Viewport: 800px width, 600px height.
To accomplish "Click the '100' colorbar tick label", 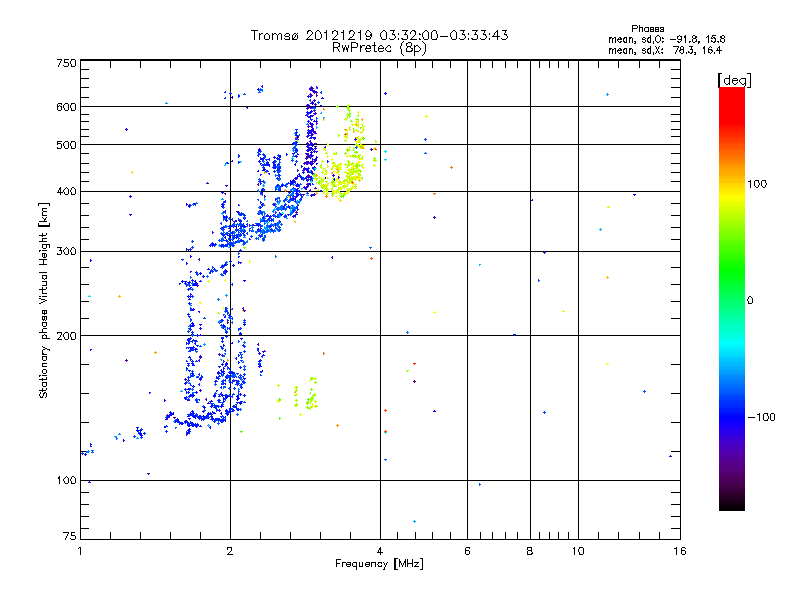I will point(757,184).
